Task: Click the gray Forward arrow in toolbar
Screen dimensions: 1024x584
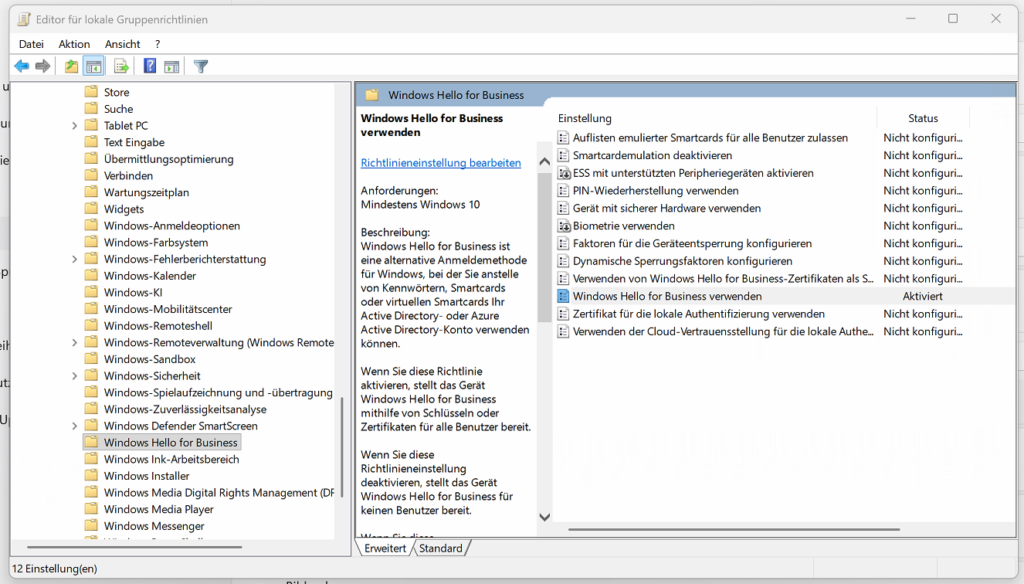Action: coord(43,66)
